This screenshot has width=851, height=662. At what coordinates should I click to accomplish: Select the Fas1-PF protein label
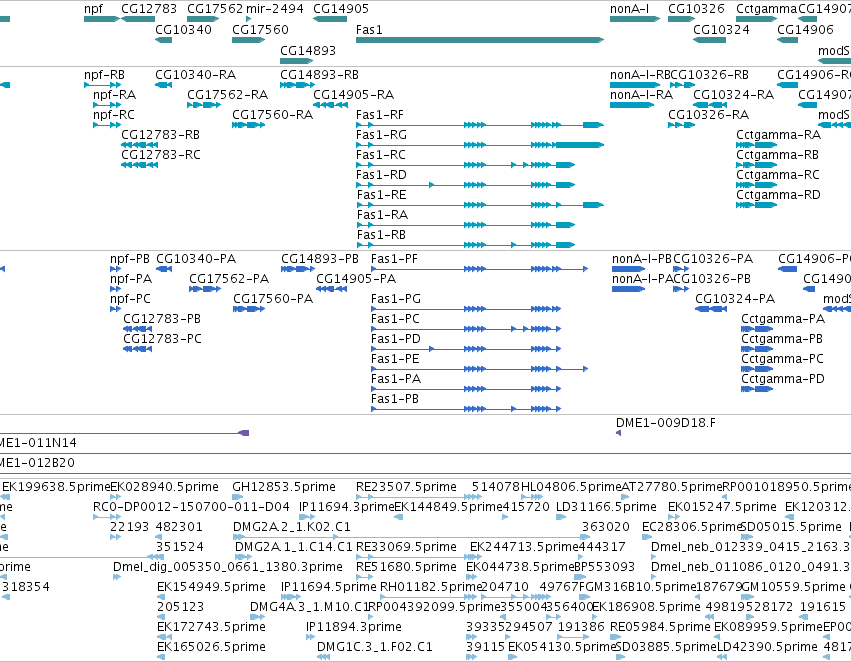point(394,258)
